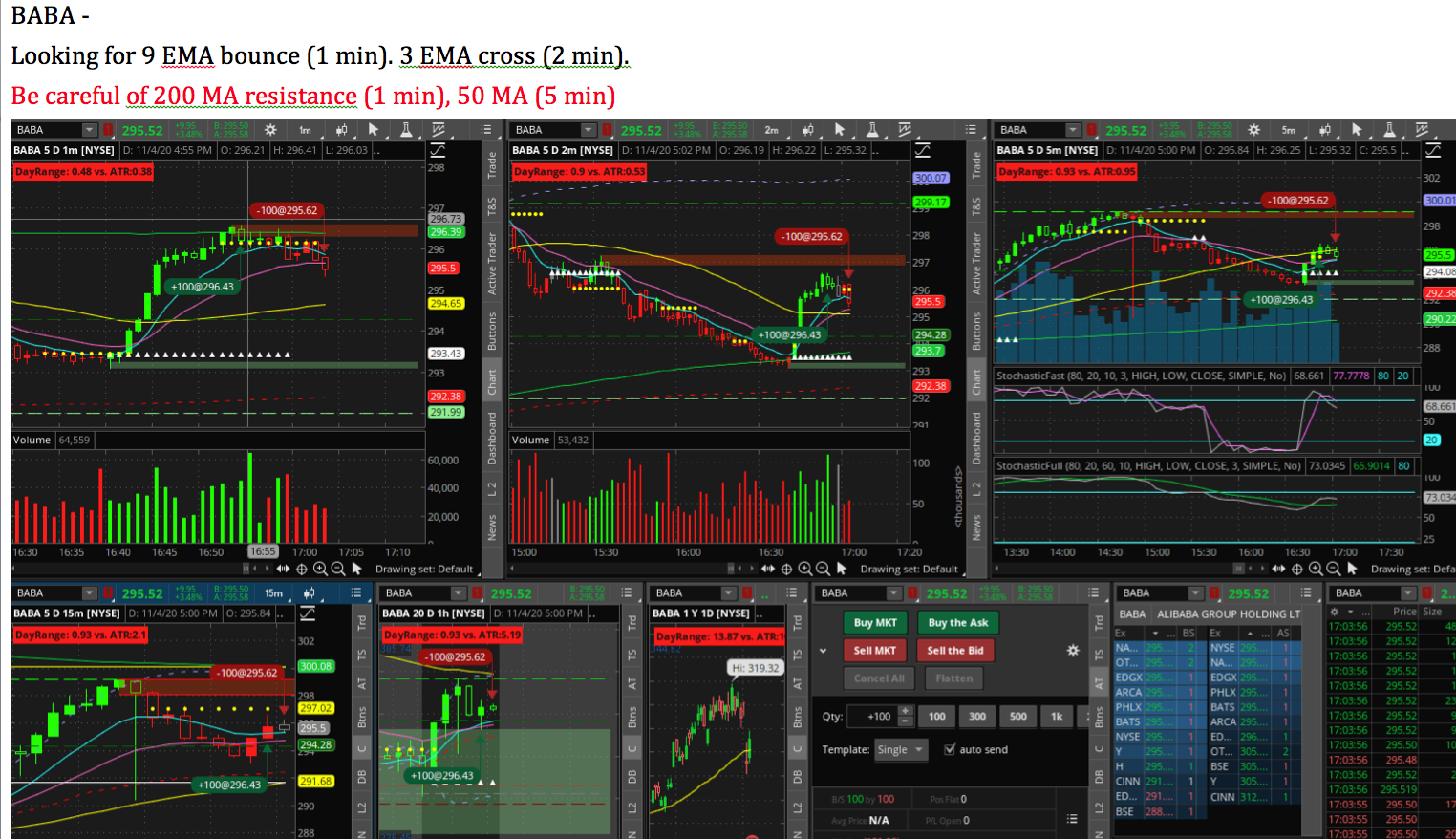1456x839 pixels.
Task: Open Time and Sales column settings gear
Action: 1337,612
